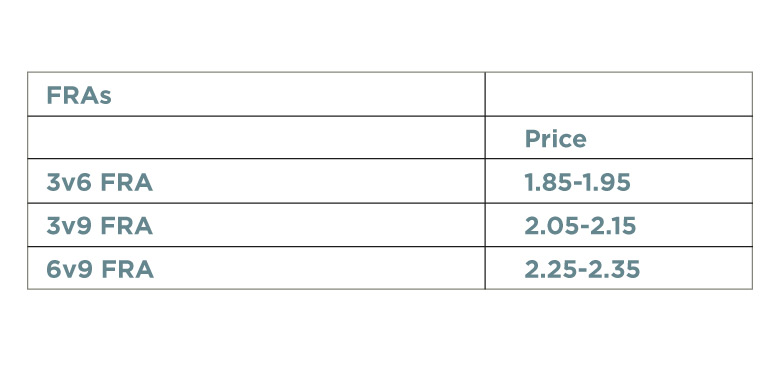This screenshot has height=365, width=780.
Task: Click the 3v9 text in second row
Action: coord(69,226)
